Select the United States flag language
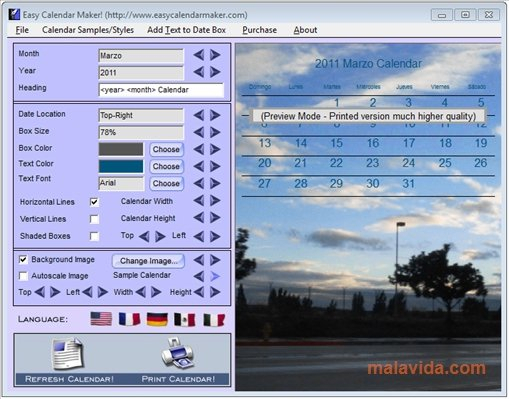This screenshot has width=509, height=399. pos(101,319)
